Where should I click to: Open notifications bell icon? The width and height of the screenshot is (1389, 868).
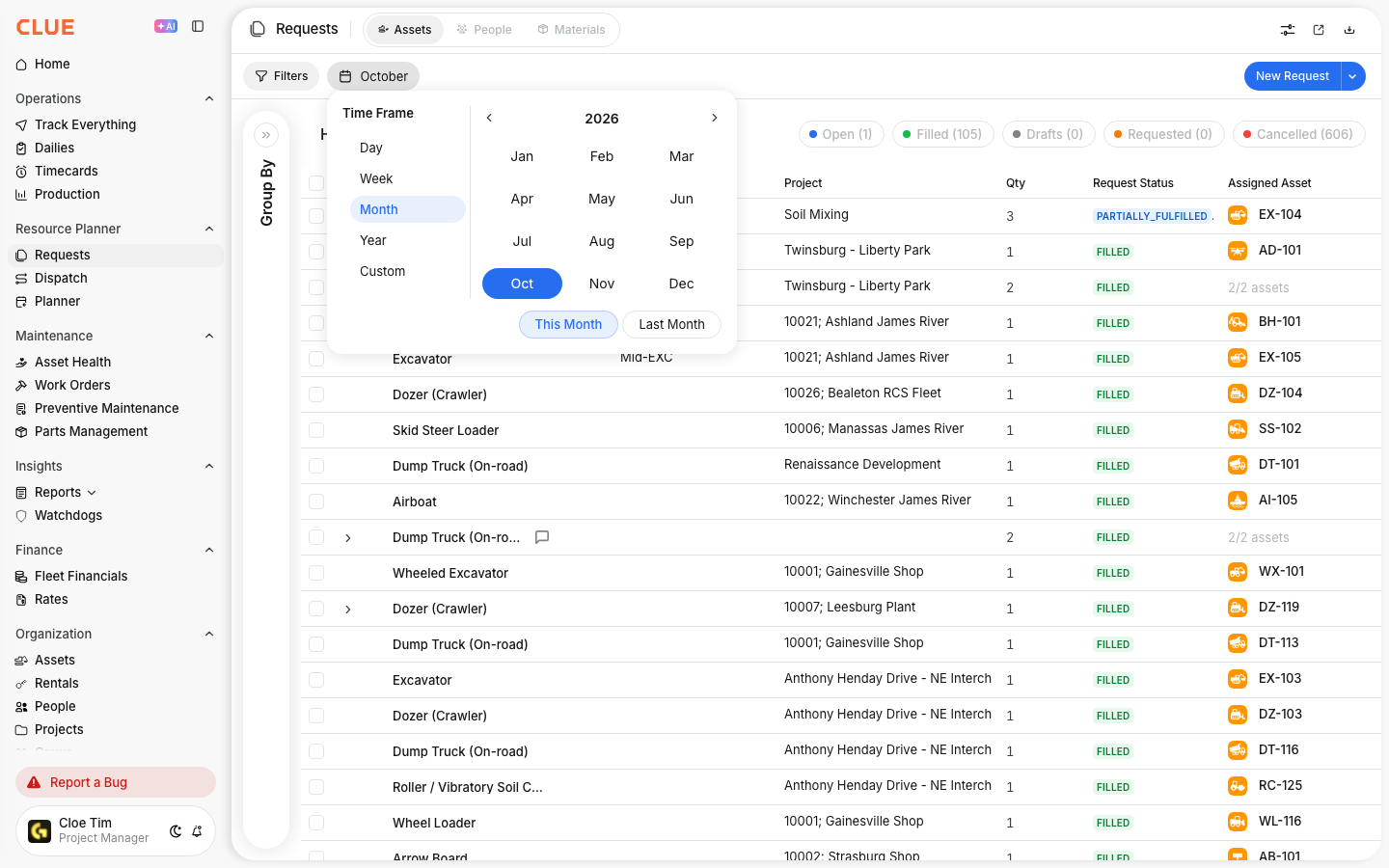point(197,831)
